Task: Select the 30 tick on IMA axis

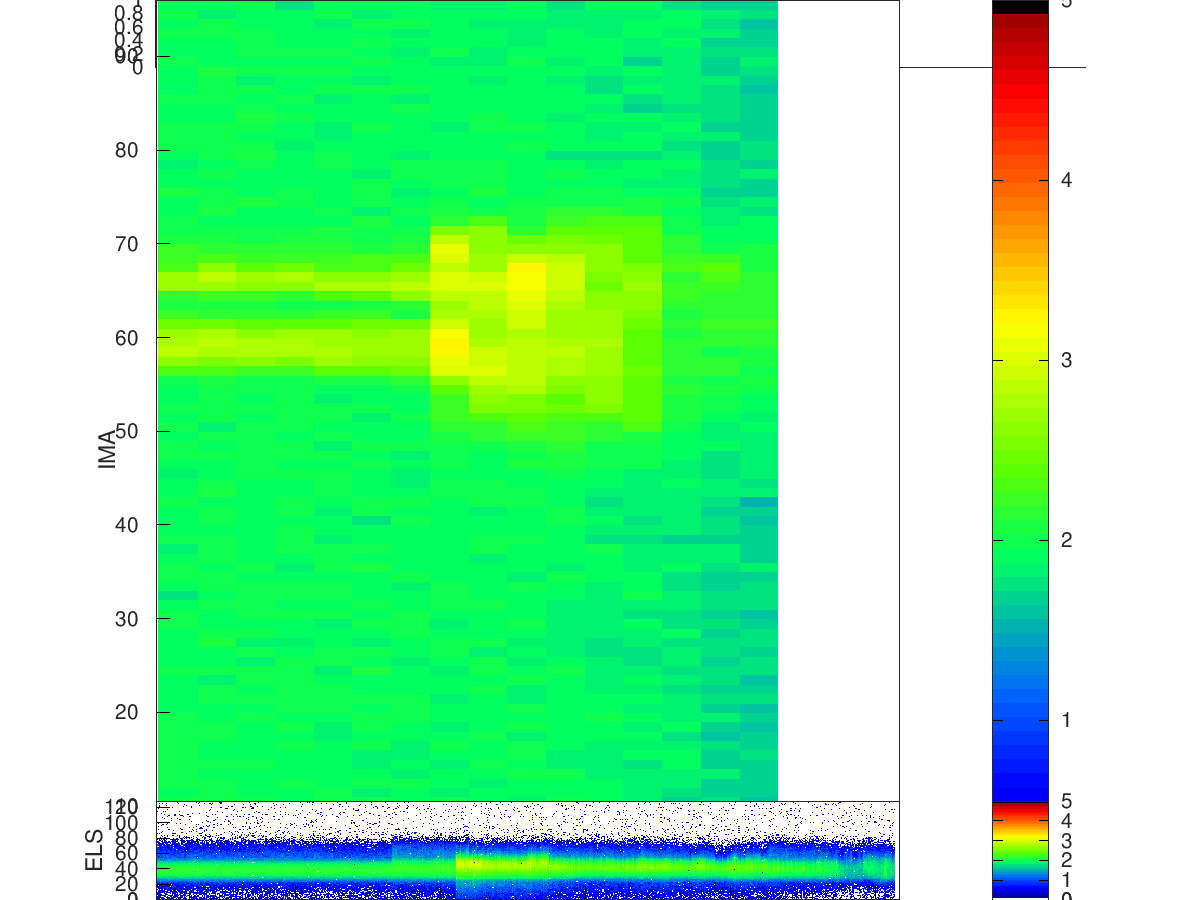Action: (x=127, y=618)
